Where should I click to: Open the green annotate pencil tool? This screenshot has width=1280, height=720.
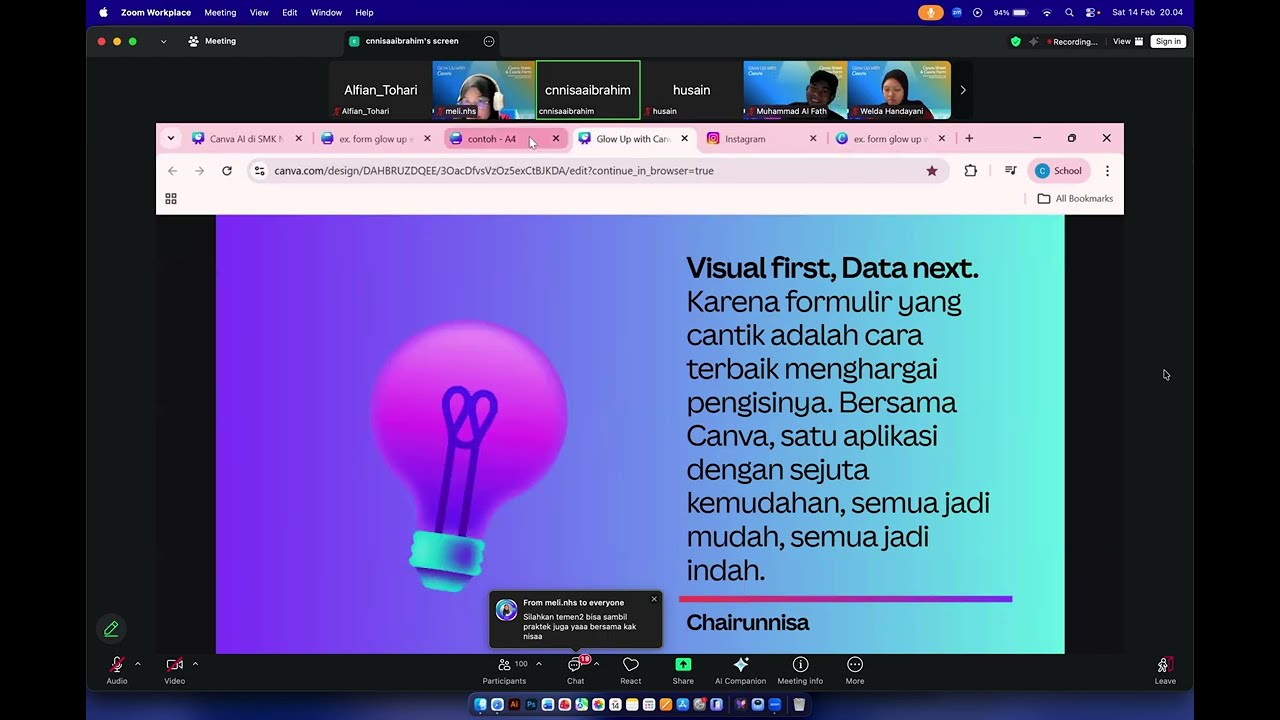[111, 629]
